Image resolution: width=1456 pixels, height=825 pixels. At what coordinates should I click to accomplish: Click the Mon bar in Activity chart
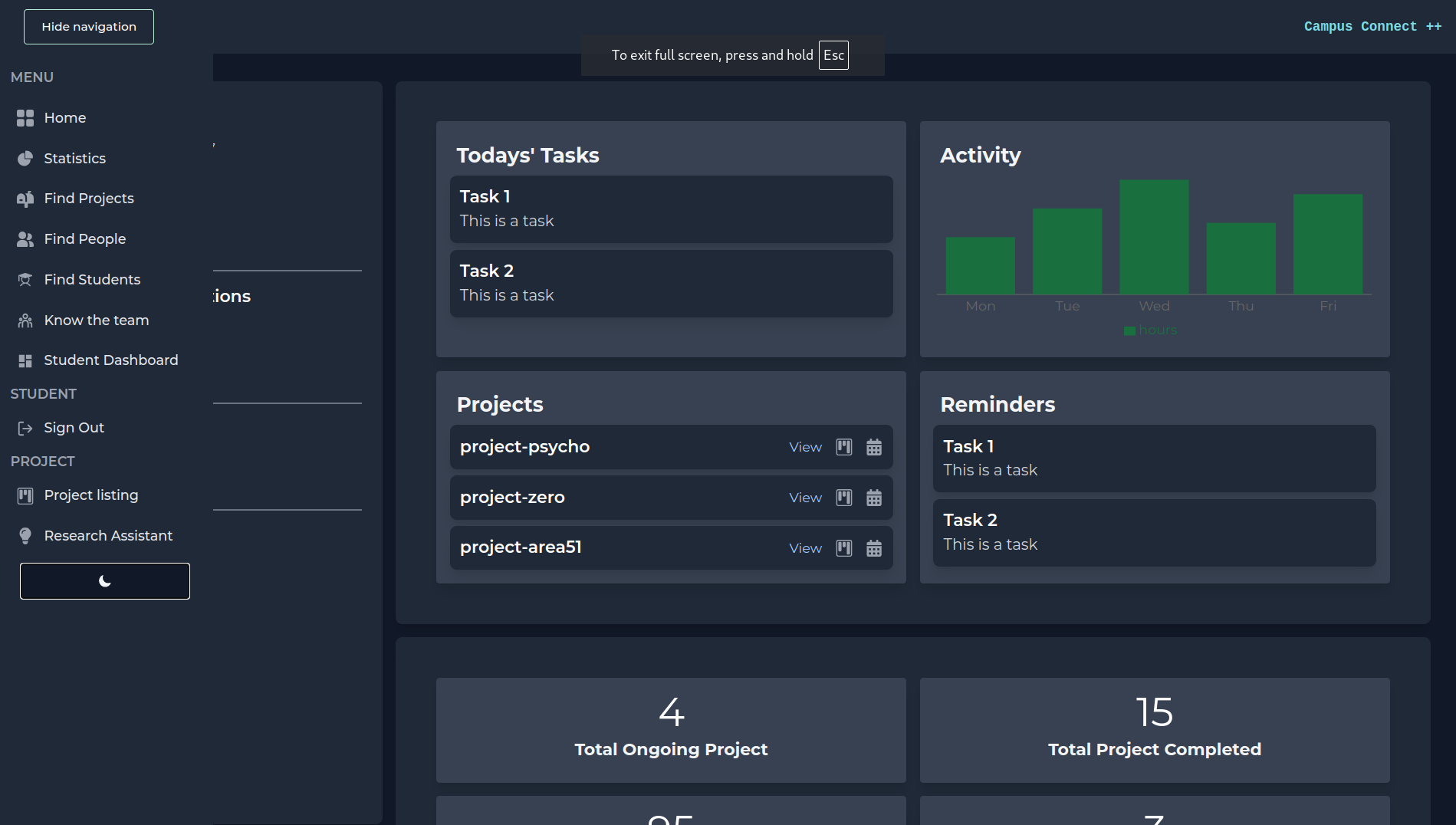pyautogui.click(x=980, y=265)
